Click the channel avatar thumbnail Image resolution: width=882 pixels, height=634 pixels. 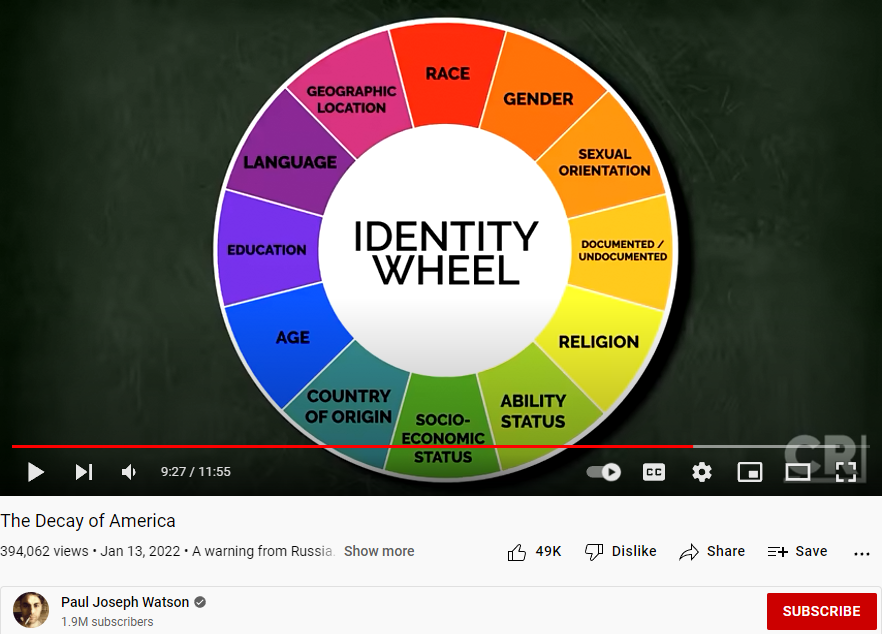click(31, 610)
